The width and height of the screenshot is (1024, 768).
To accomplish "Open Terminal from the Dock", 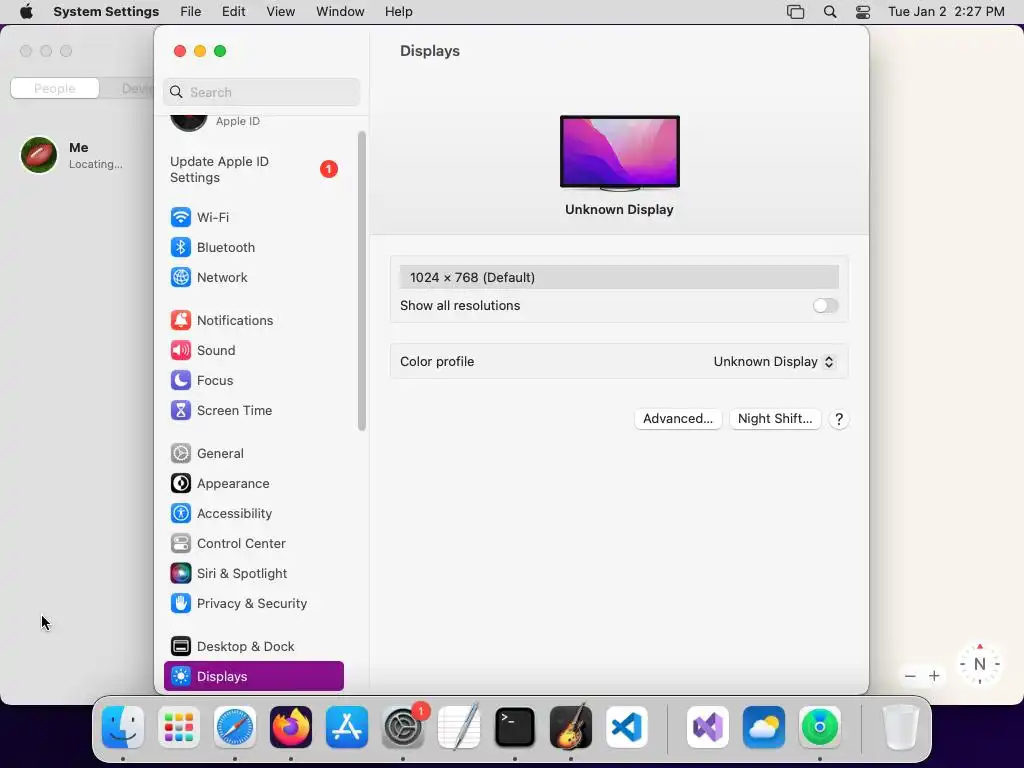I will (x=515, y=727).
